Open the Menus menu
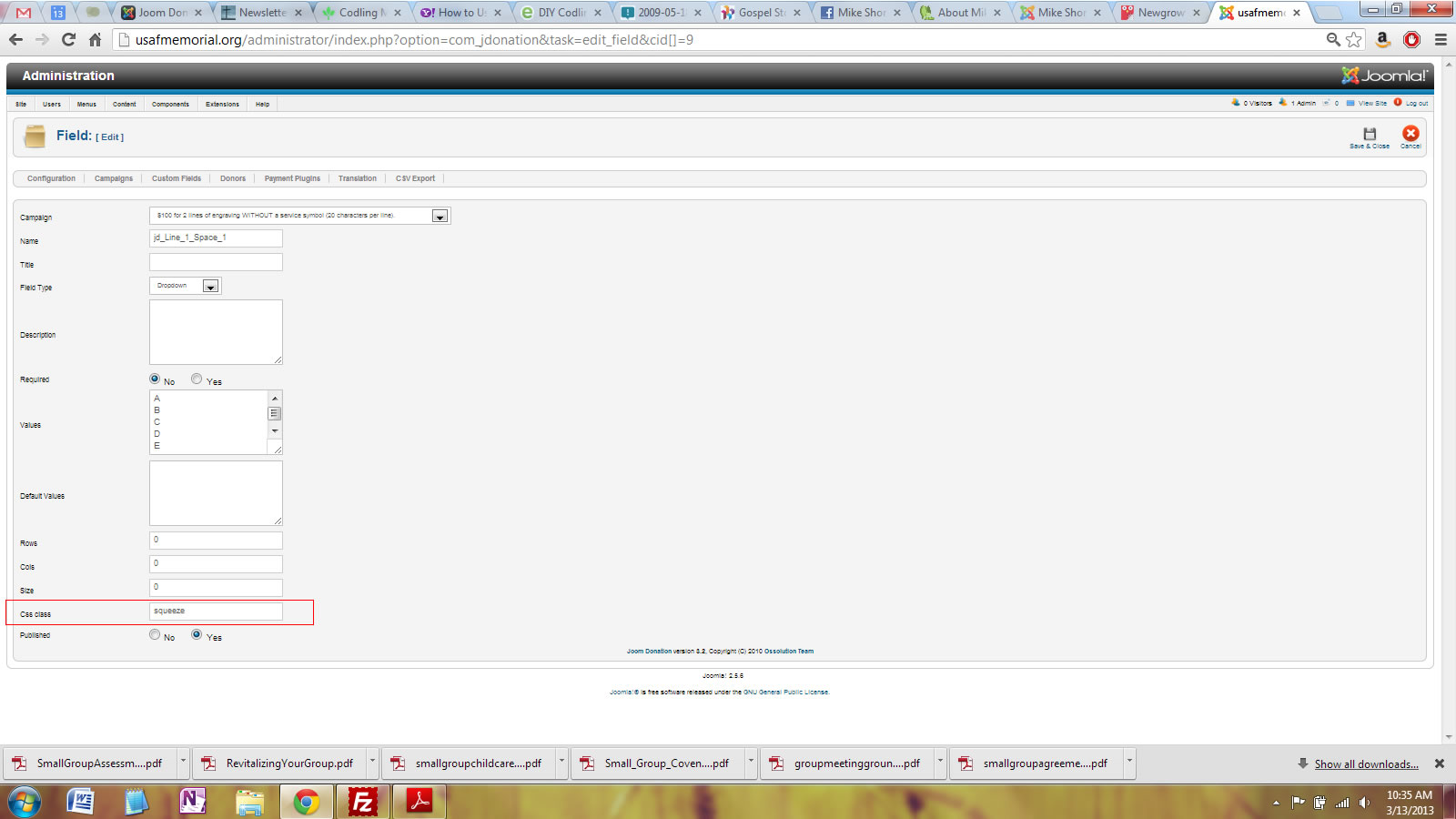The width and height of the screenshot is (1456, 819). point(86,104)
